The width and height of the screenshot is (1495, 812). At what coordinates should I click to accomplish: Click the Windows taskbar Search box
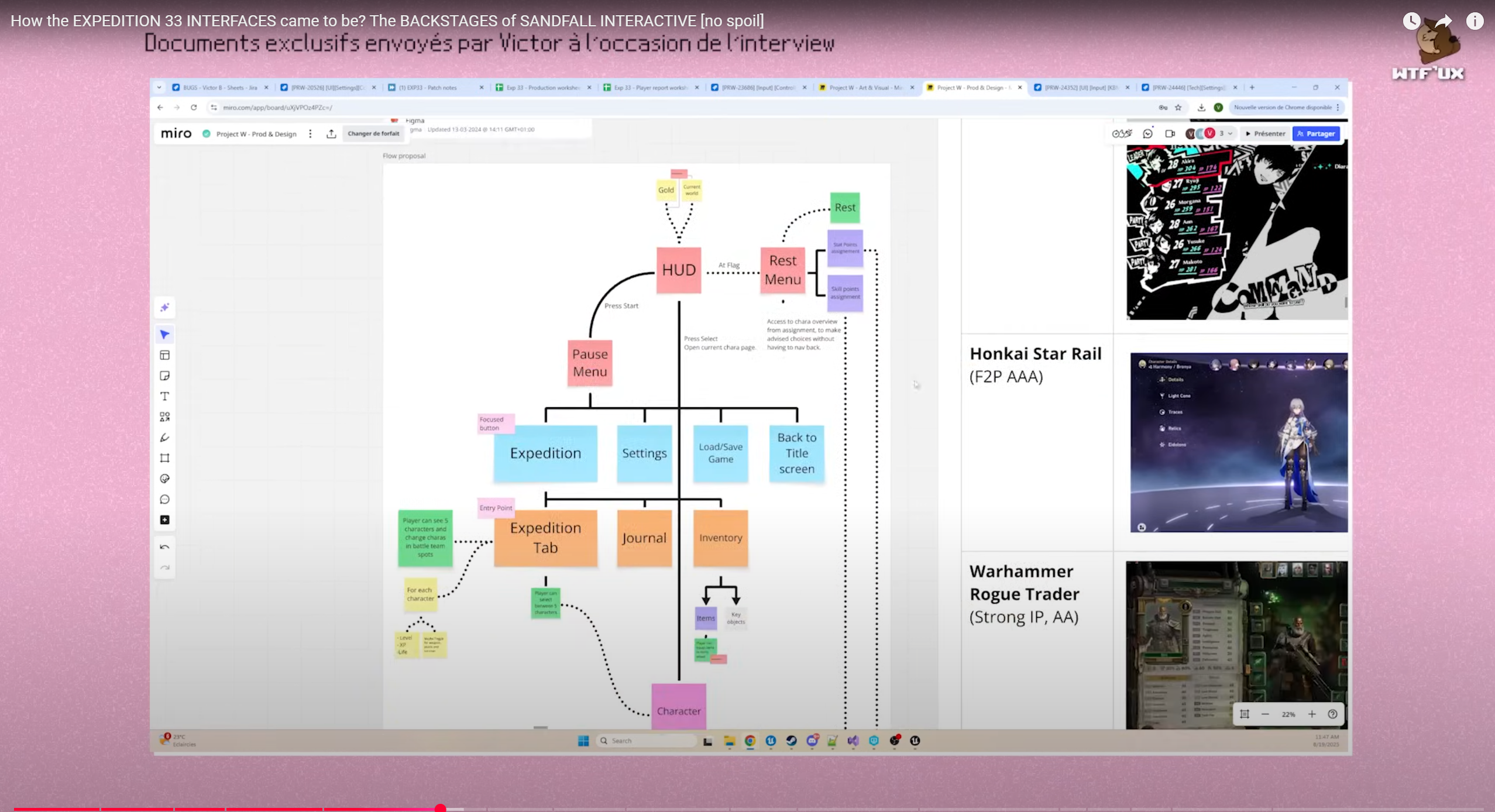pos(646,741)
